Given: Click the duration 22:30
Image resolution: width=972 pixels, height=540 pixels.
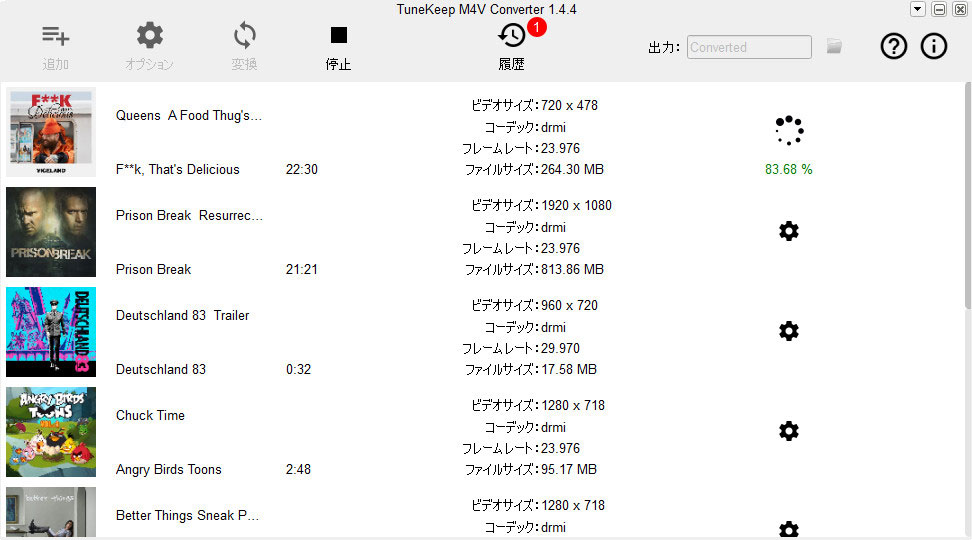Looking at the screenshot, I should tap(302, 169).
